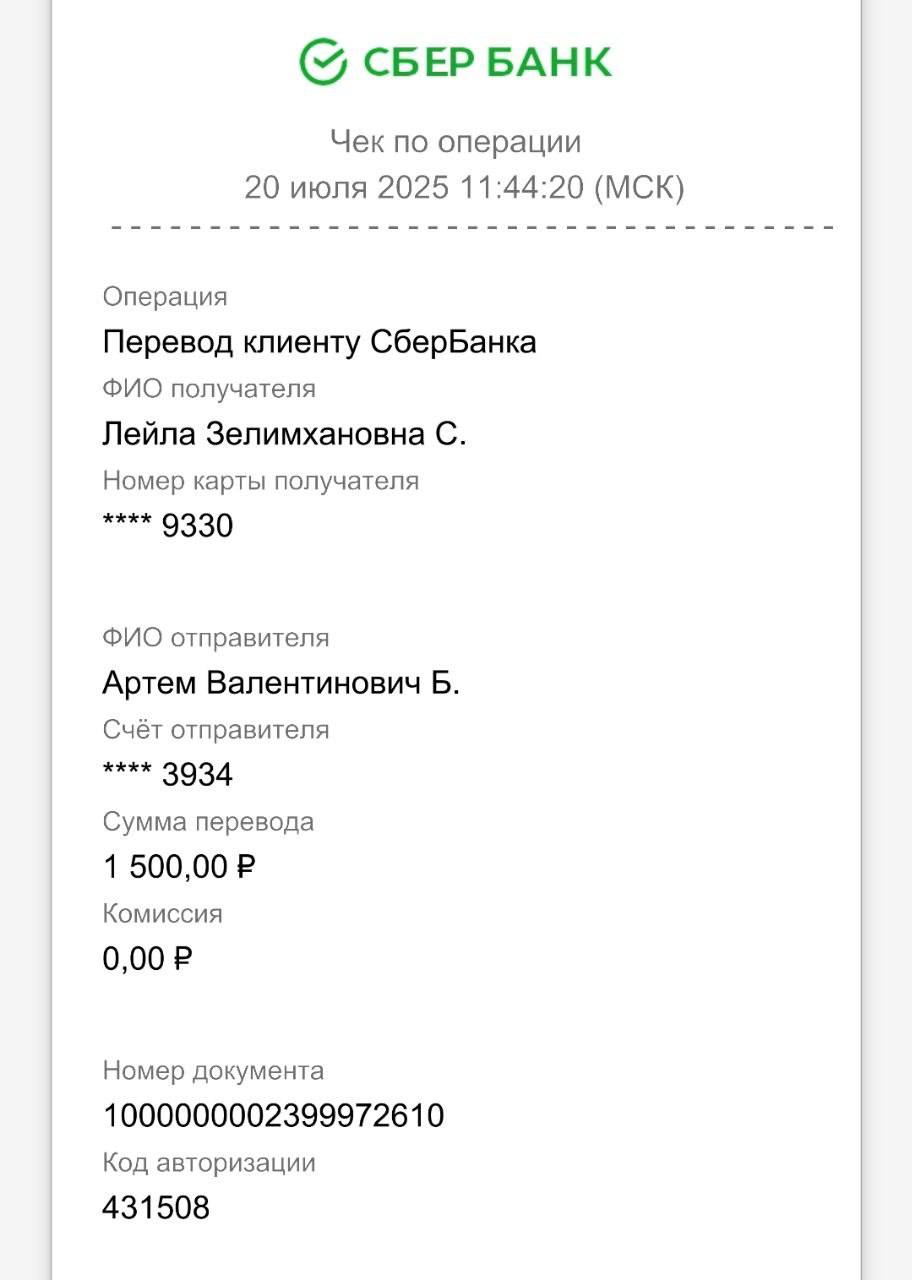Viewport: 912px width, 1280px height.
Task: Click the green Sber checkmark logo icon
Action: [323, 61]
